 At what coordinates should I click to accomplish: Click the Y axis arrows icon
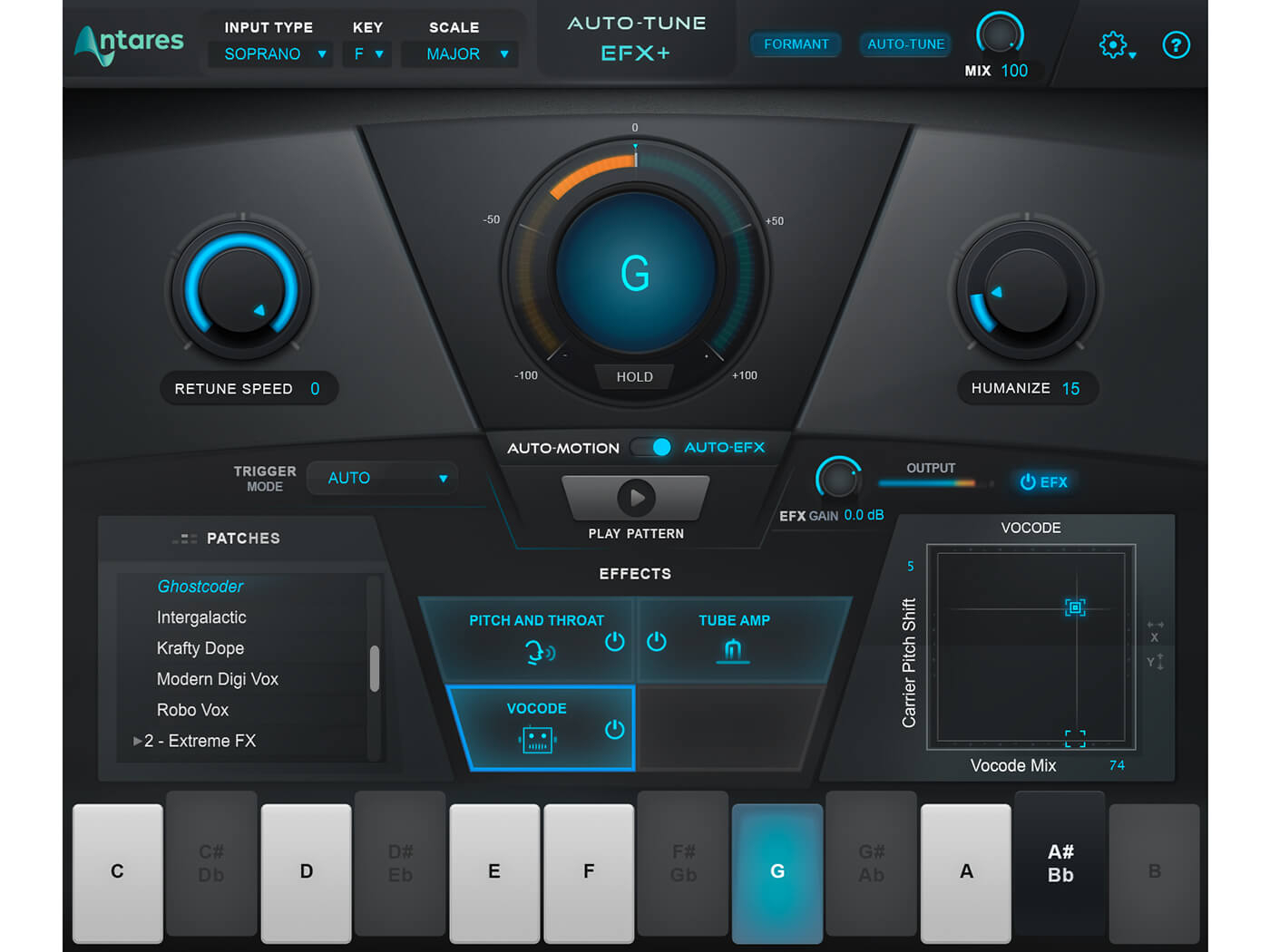pos(1155,662)
